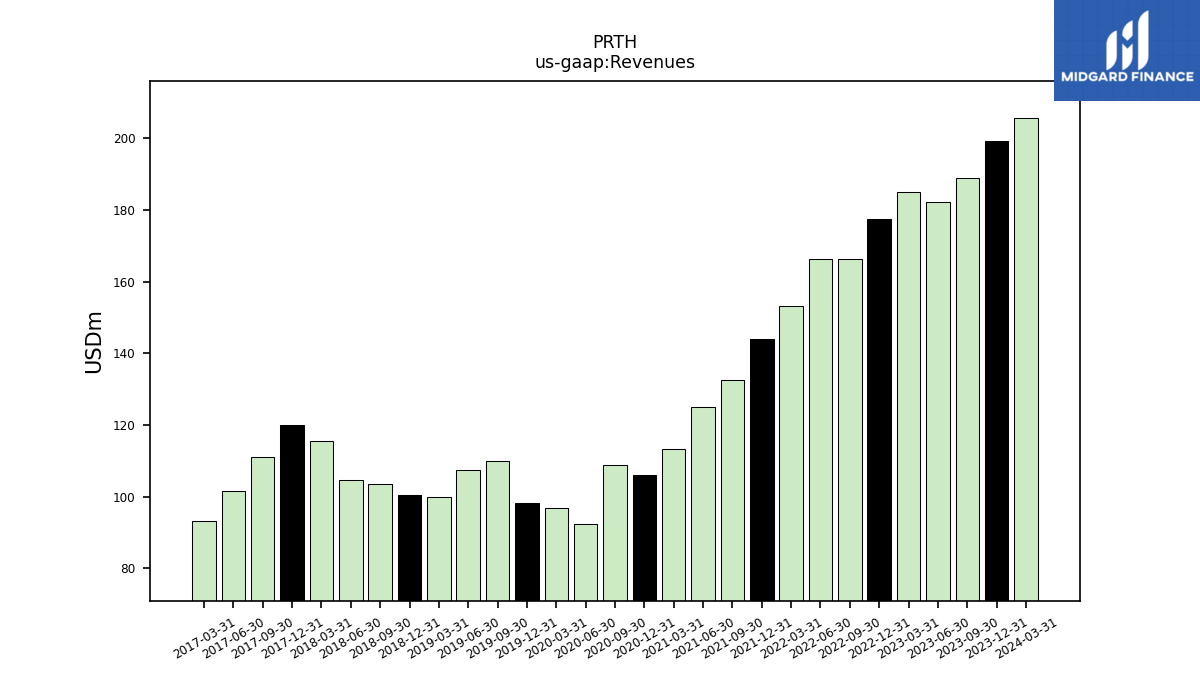Select the 2019-03-31 revenue bar
The height and width of the screenshot is (675, 1200).
(439, 549)
